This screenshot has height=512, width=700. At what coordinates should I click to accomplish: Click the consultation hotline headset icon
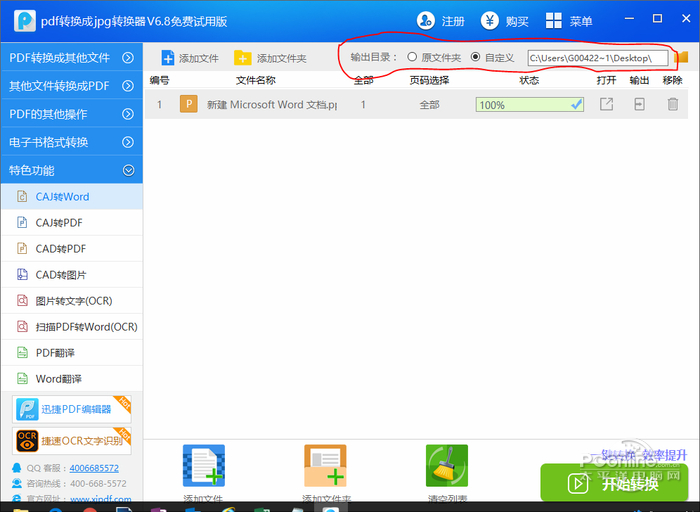coord(17,483)
